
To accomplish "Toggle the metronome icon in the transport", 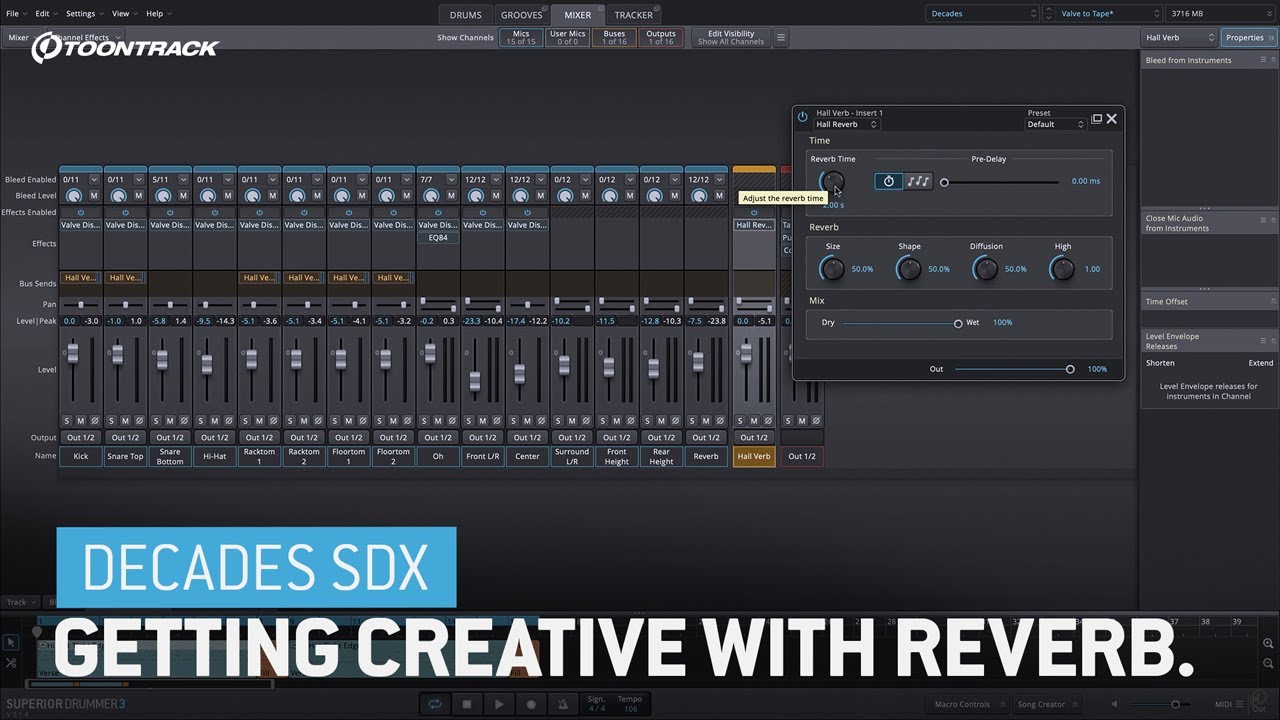I will point(563,704).
